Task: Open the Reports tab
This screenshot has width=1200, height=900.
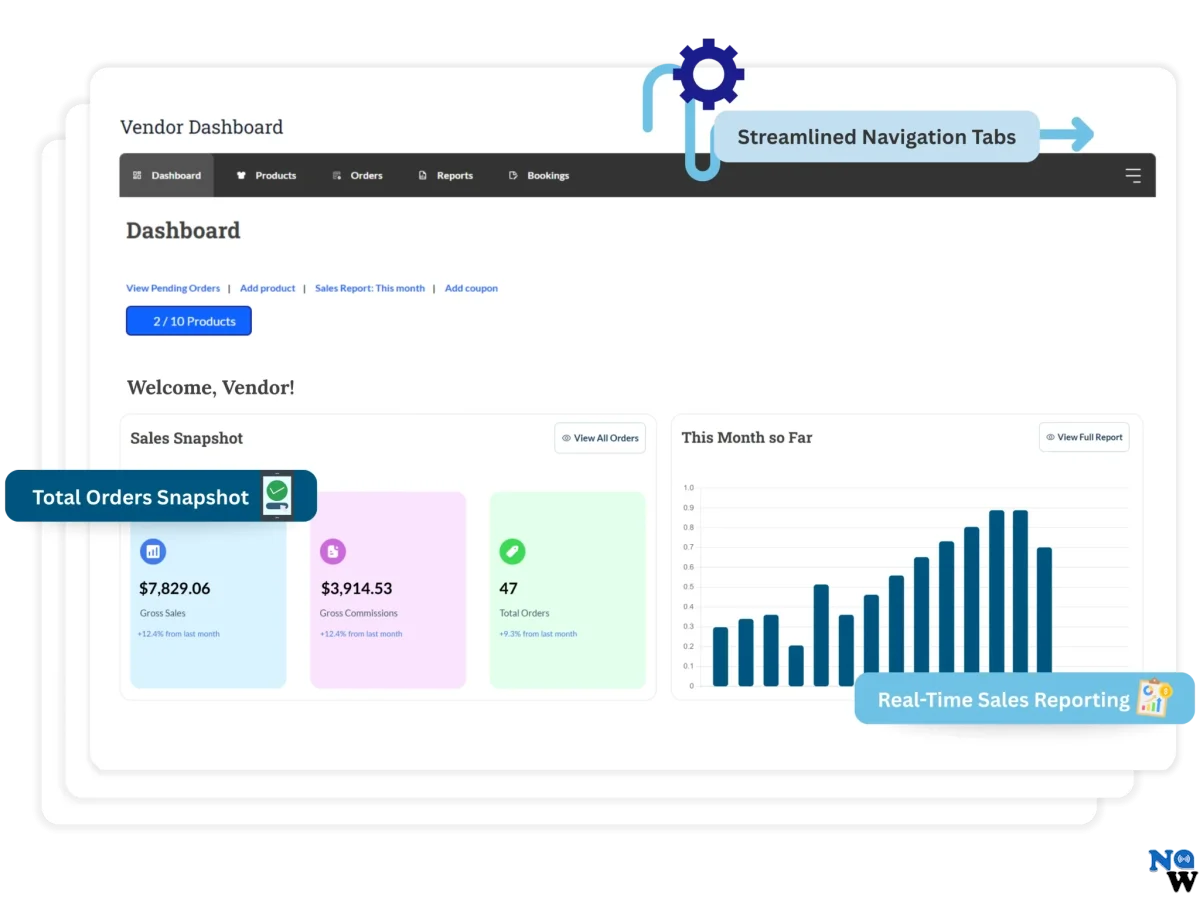Action: click(445, 176)
